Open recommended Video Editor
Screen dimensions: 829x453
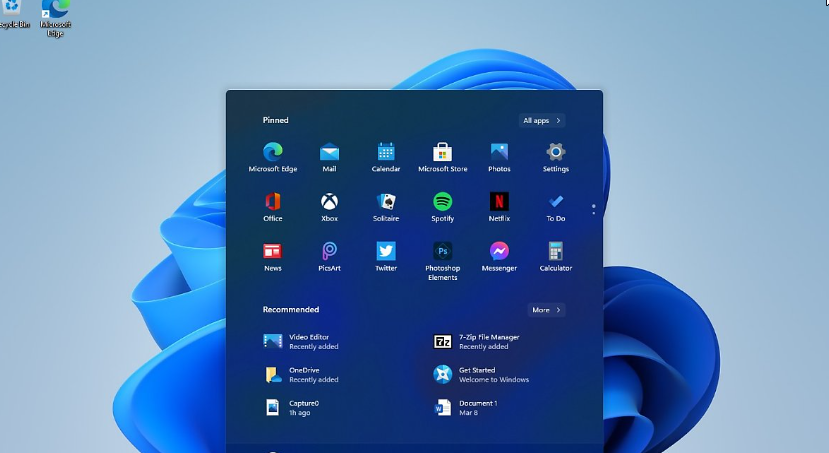(301, 341)
